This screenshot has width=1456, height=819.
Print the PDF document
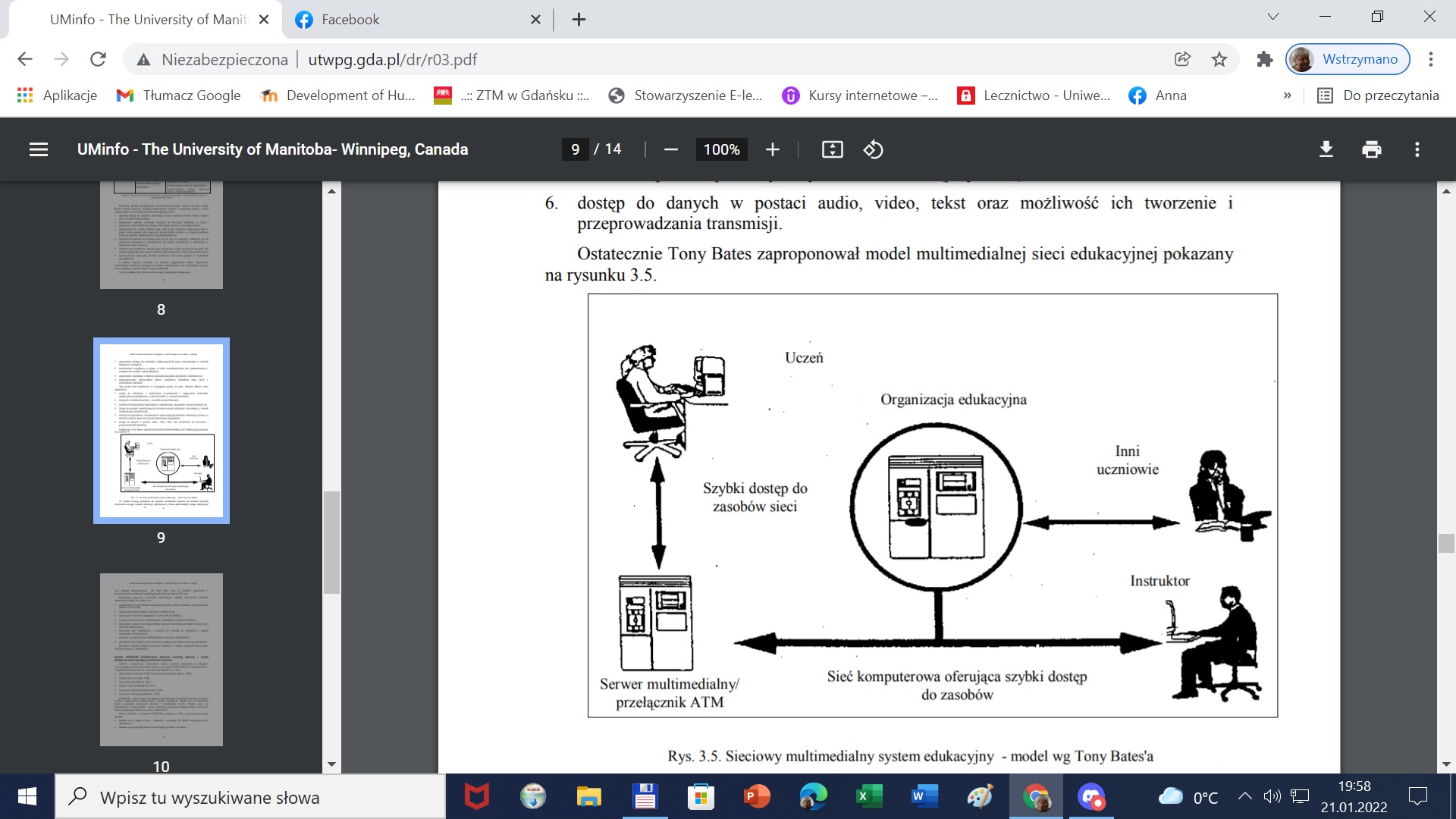pos(1371,149)
